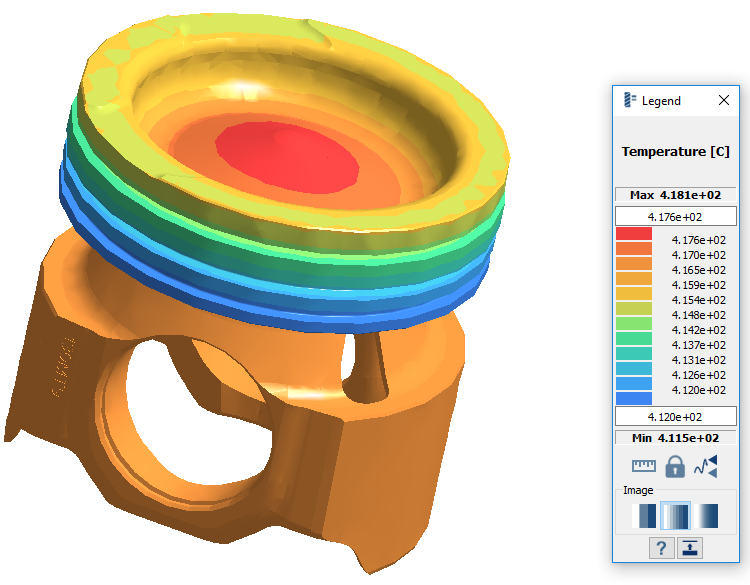Click the export legend upload icon
750x585 pixels.
click(690, 547)
